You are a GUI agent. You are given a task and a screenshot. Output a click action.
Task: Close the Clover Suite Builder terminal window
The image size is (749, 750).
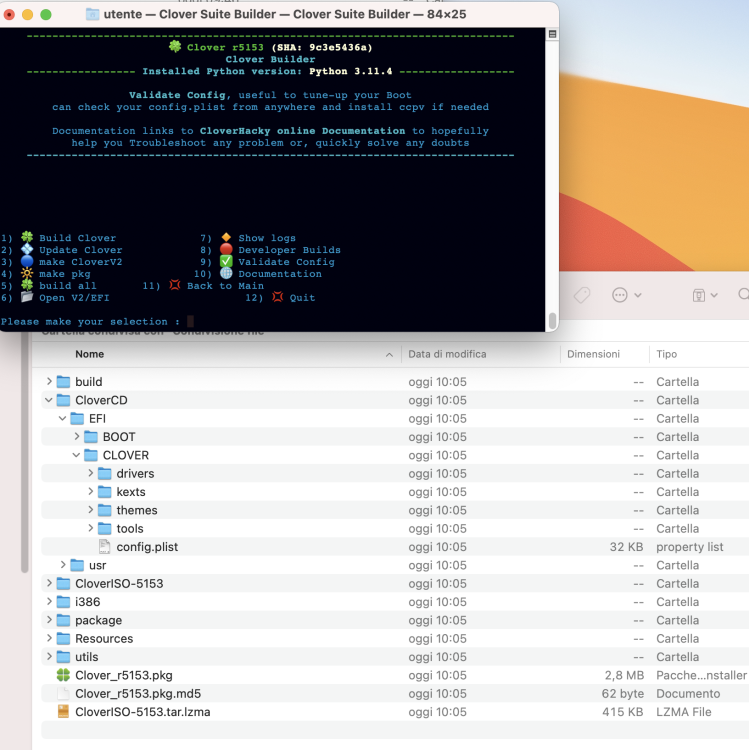[x=9, y=14]
